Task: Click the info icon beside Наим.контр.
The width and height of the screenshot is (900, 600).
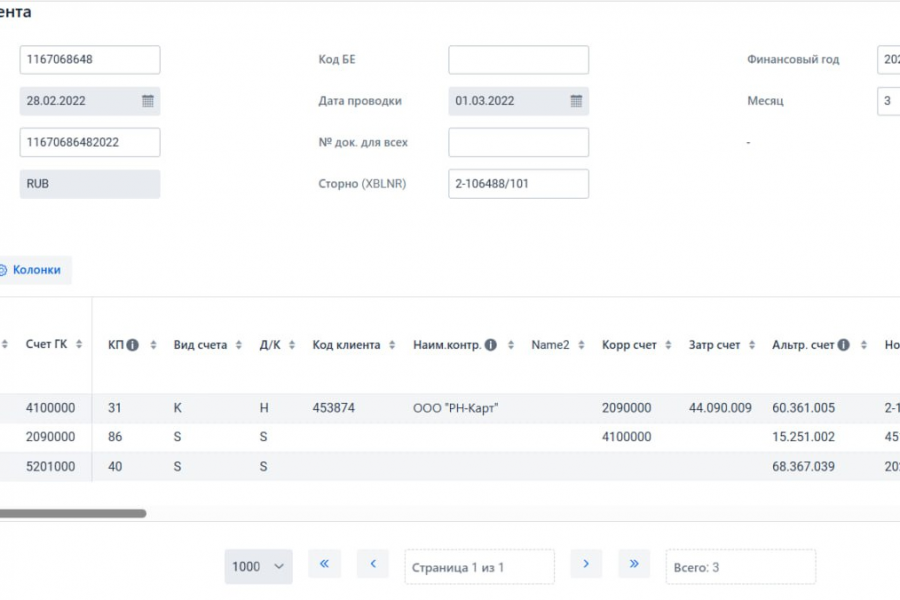Action: tap(490, 345)
